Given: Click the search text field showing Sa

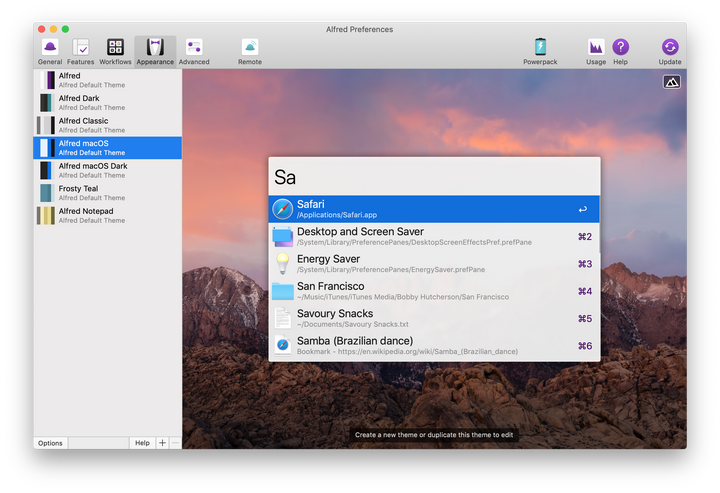Looking at the screenshot, I should pyautogui.click(x=434, y=177).
